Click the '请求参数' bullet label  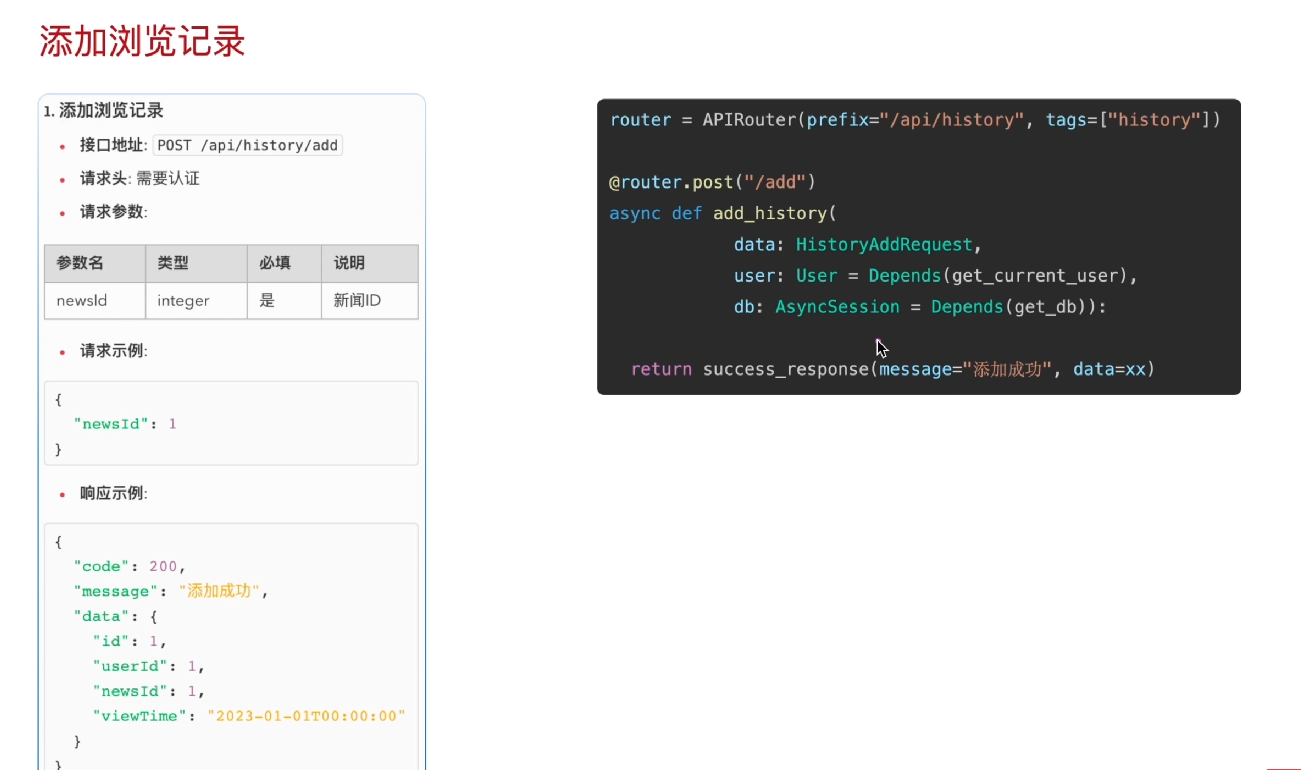[113, 211]
